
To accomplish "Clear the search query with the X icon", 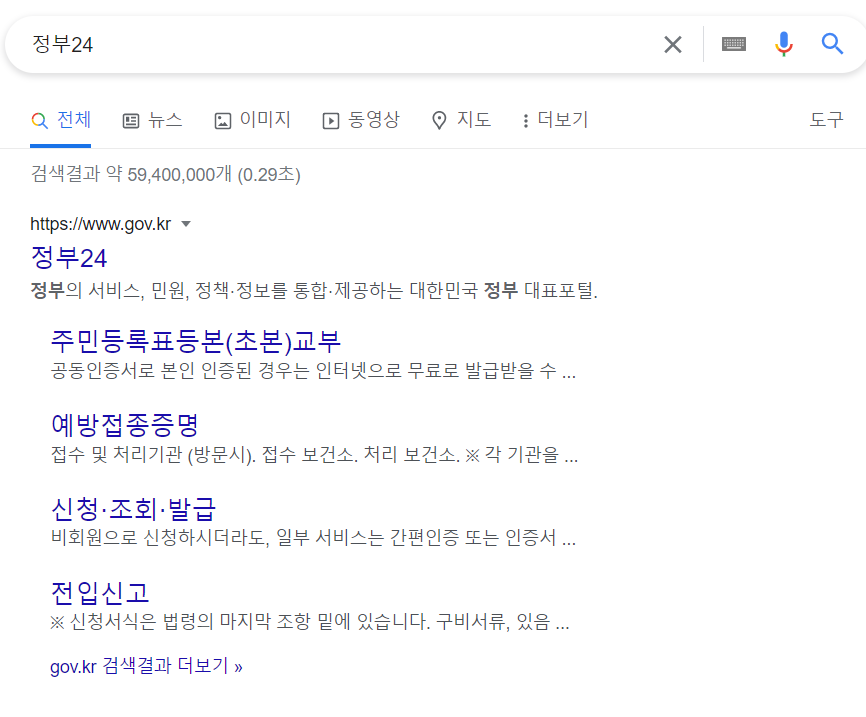I will pos(673,44).
